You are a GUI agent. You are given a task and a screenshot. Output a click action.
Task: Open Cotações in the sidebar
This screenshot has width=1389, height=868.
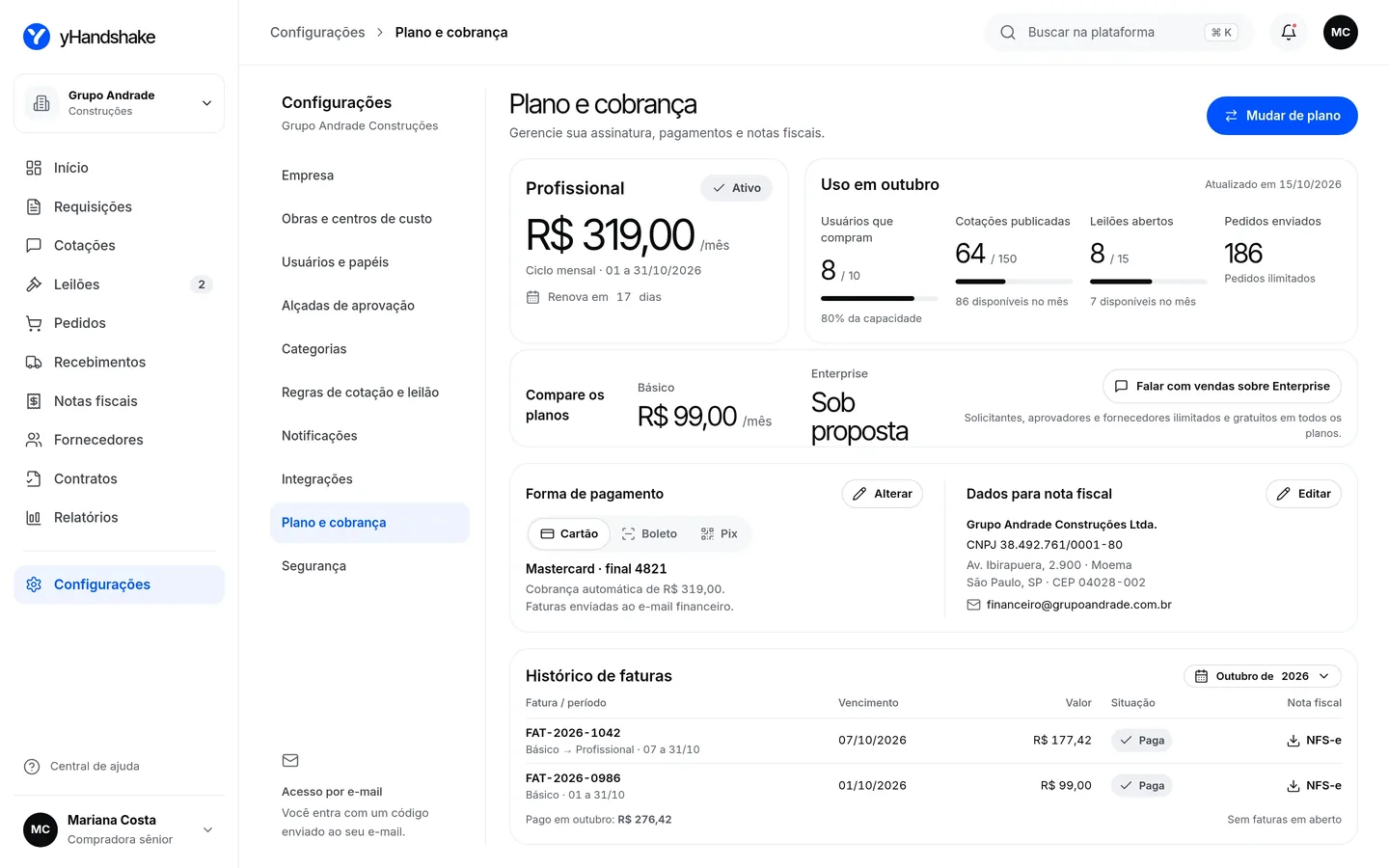120,246
